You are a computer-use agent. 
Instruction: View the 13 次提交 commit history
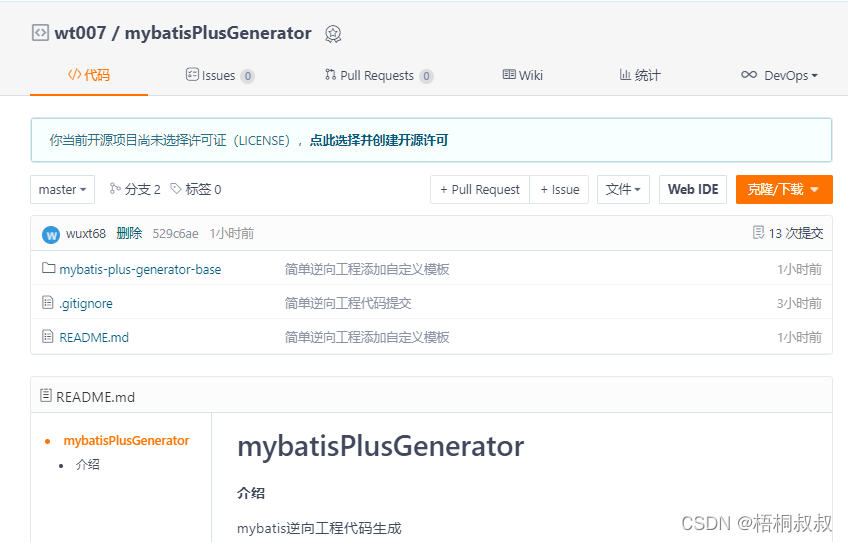(x=788, y=233)
